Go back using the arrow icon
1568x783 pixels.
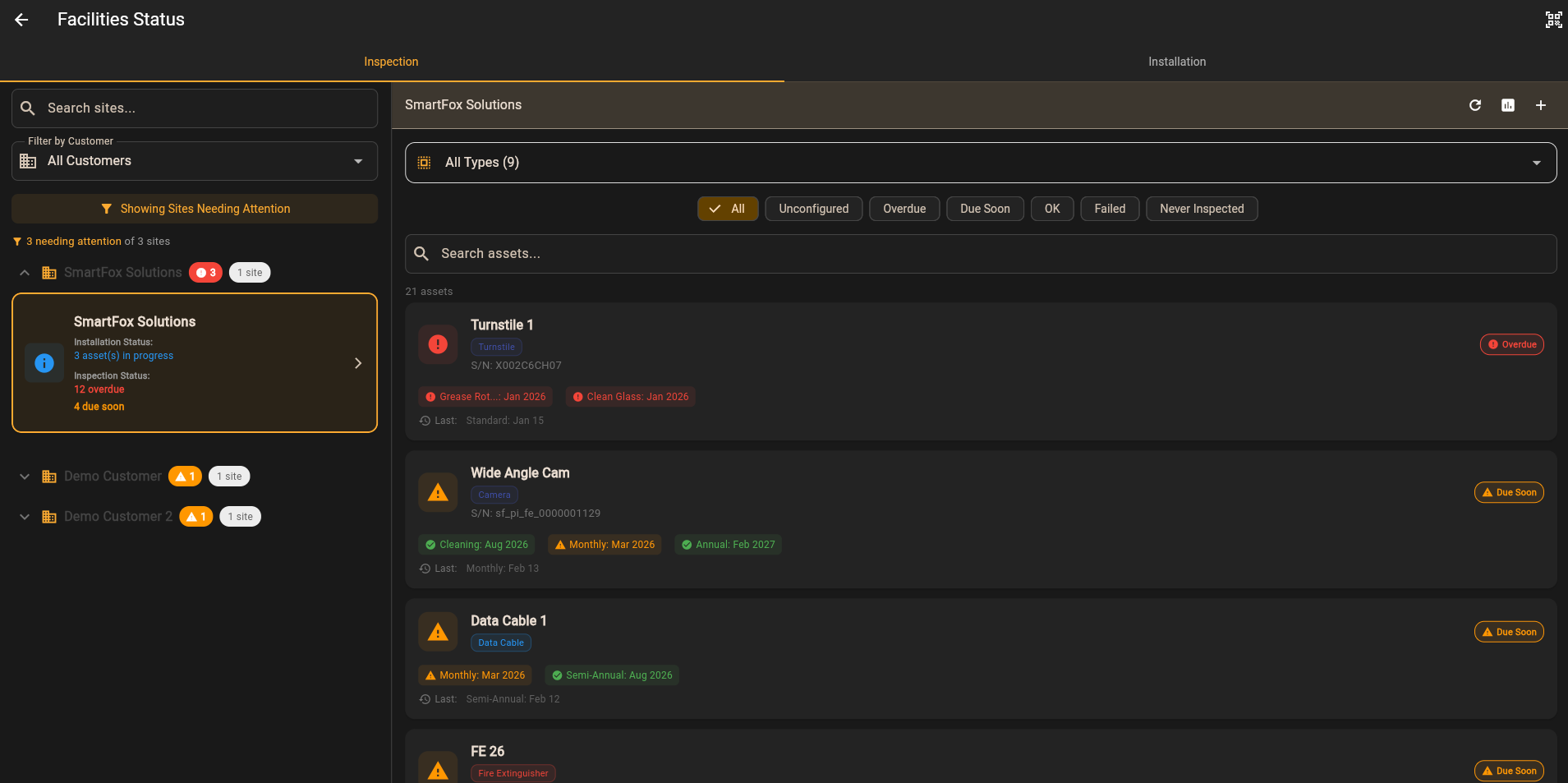click(21, 20)
